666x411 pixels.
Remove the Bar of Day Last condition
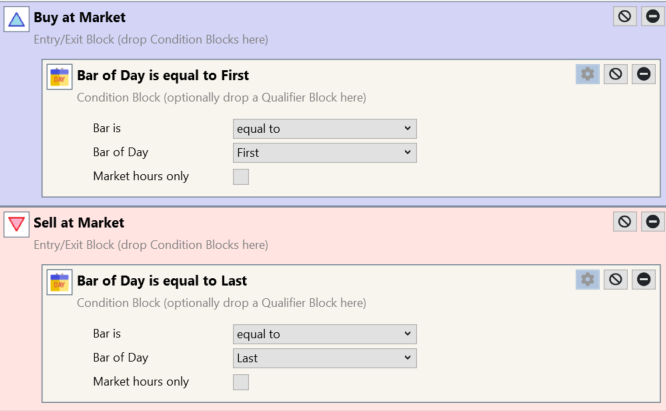(x=643, y=279)
